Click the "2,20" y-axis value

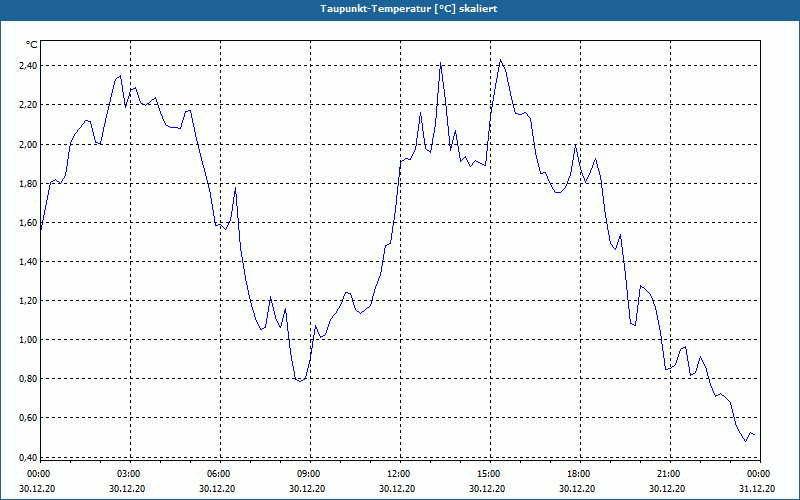(29, 105)
